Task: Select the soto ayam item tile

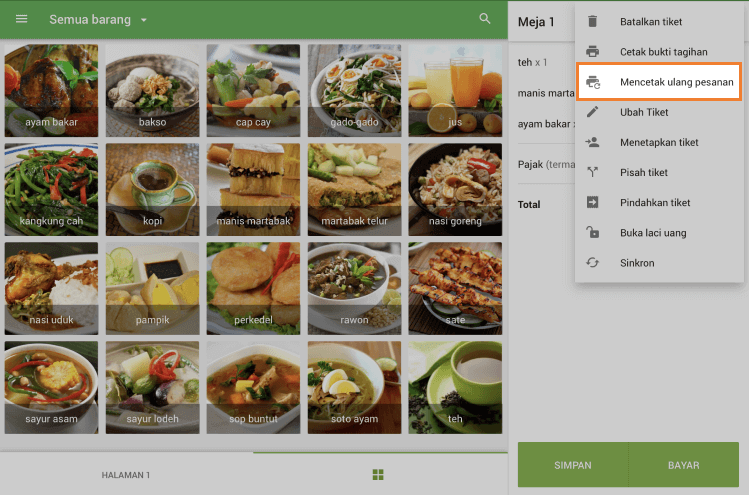Action: click(353, 387)
